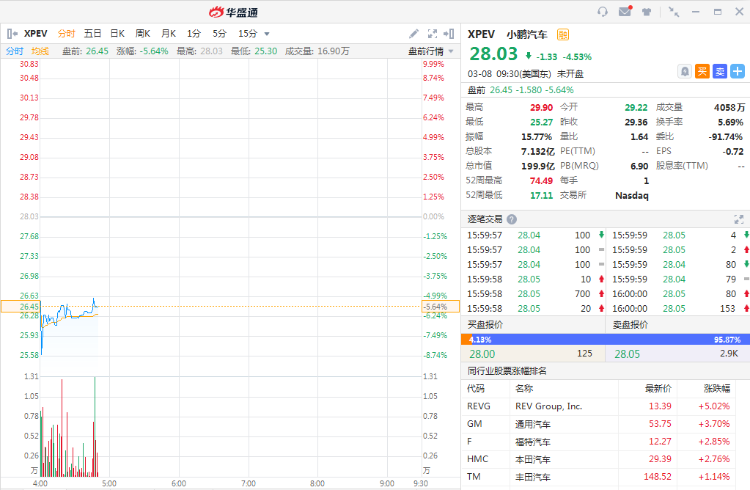Select the pencil drawing tool
The height and width of the screenshot is (490, 750).
tap(415, 33)
